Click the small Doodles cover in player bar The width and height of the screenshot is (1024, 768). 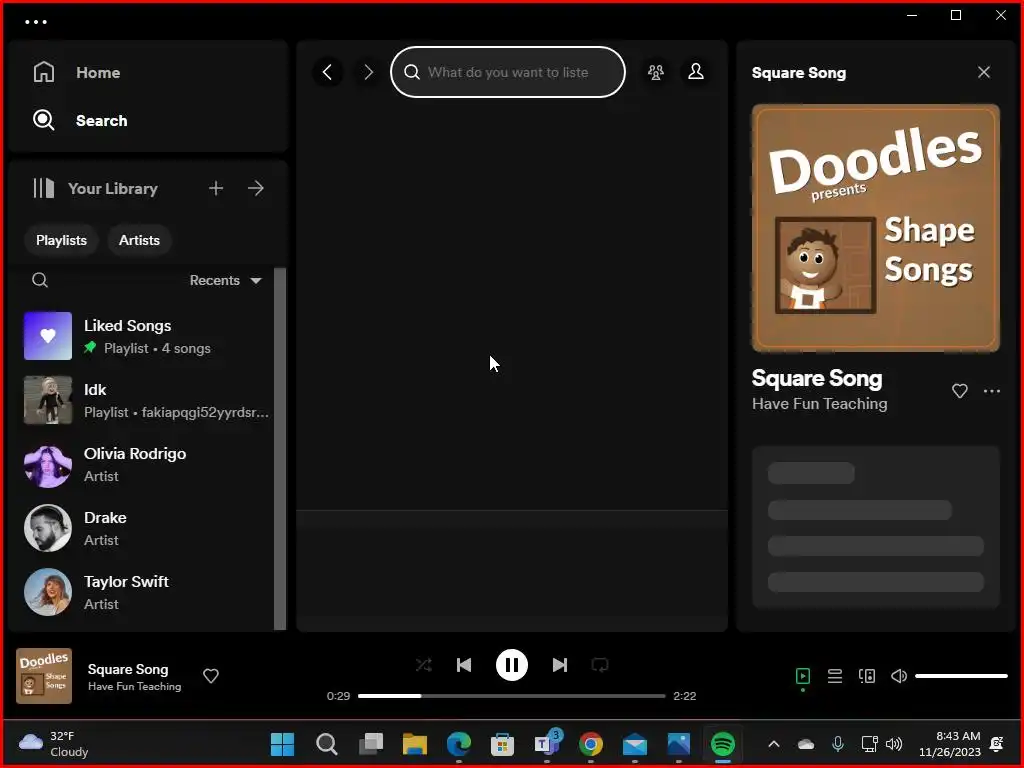pyautogui.click(x=44, y=676)
